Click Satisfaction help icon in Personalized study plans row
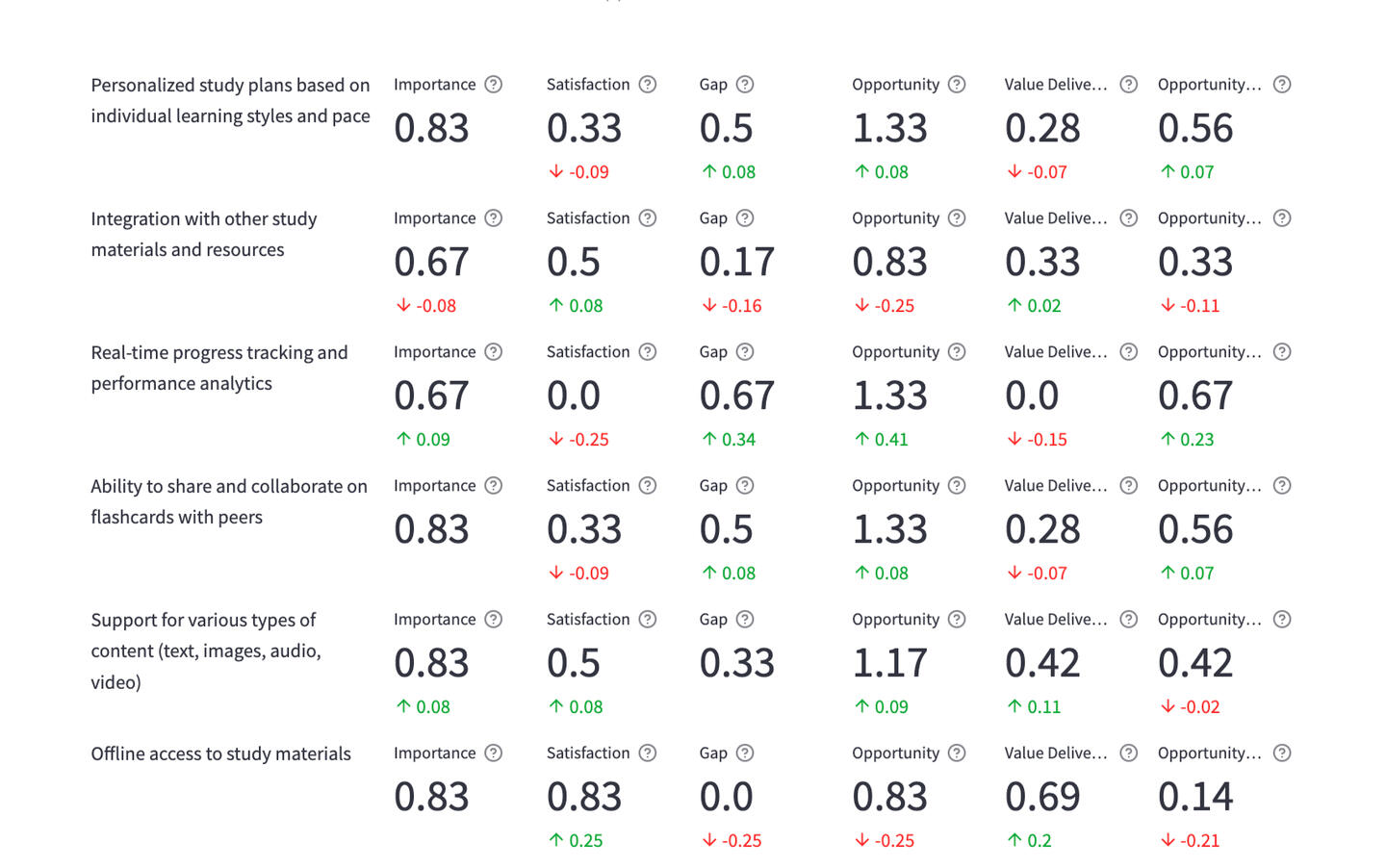Screen dimensions: 1386x868 (648, 85)
